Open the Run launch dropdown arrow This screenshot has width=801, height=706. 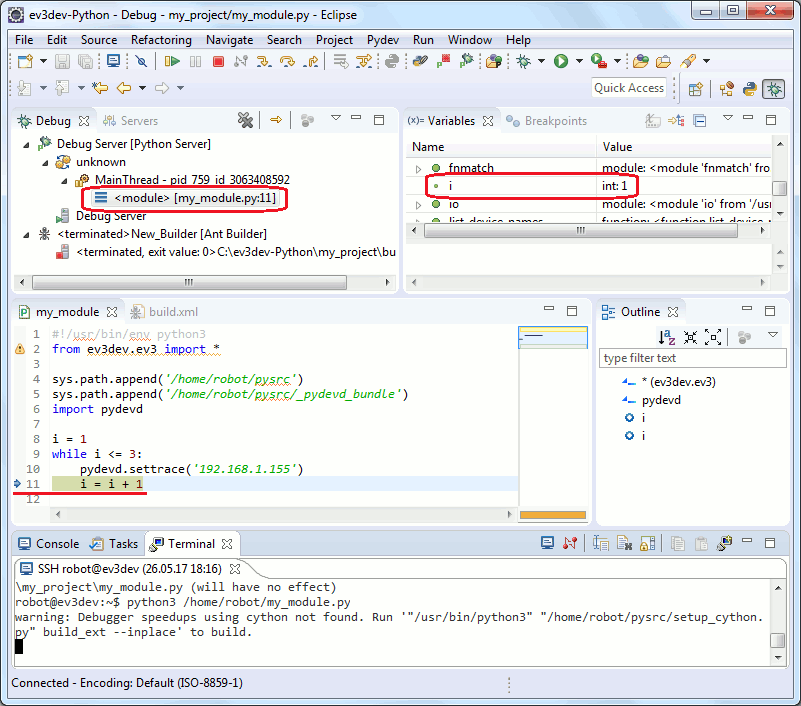[x=579, y=61]
